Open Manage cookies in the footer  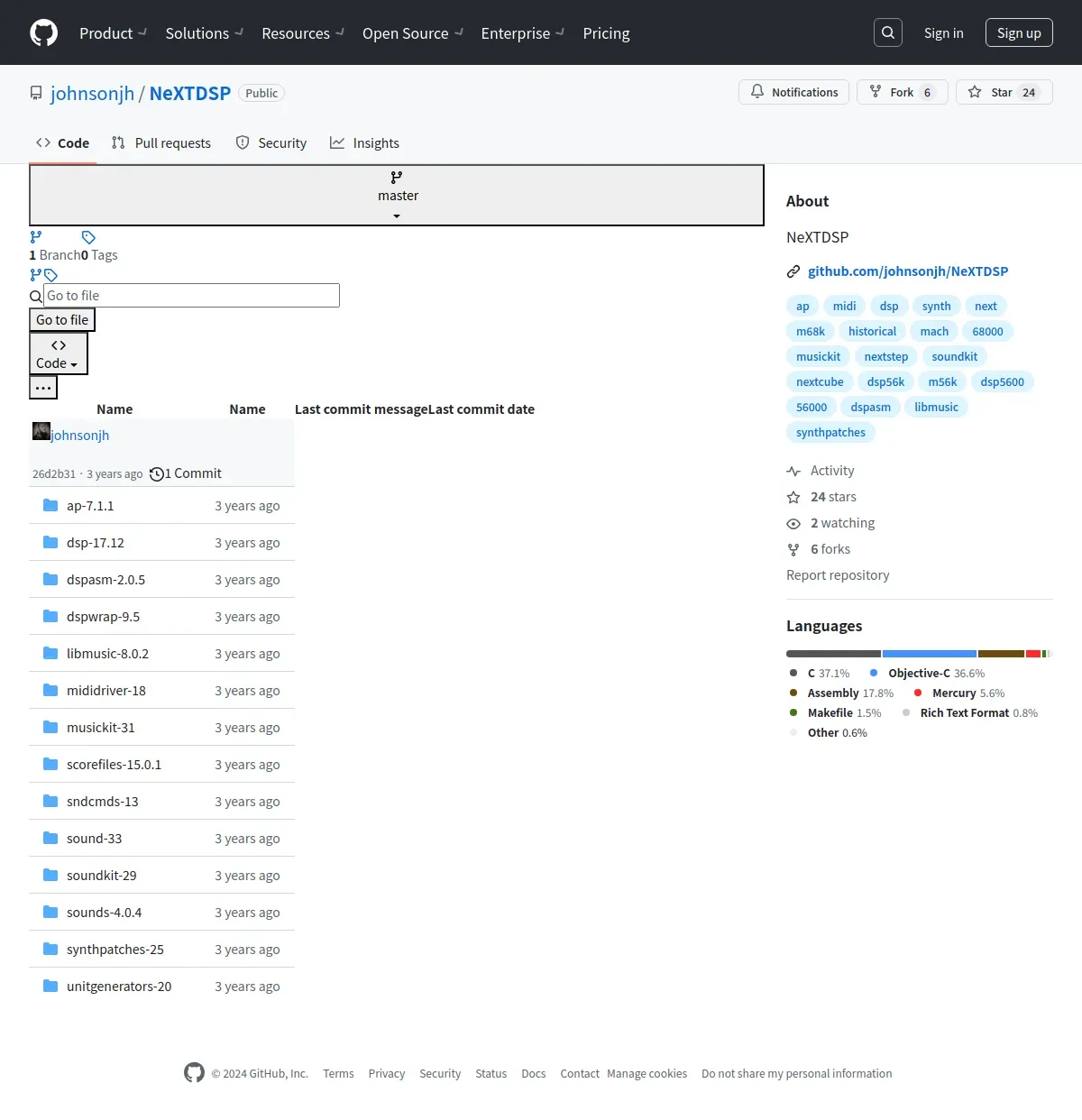click(646, 1073)
